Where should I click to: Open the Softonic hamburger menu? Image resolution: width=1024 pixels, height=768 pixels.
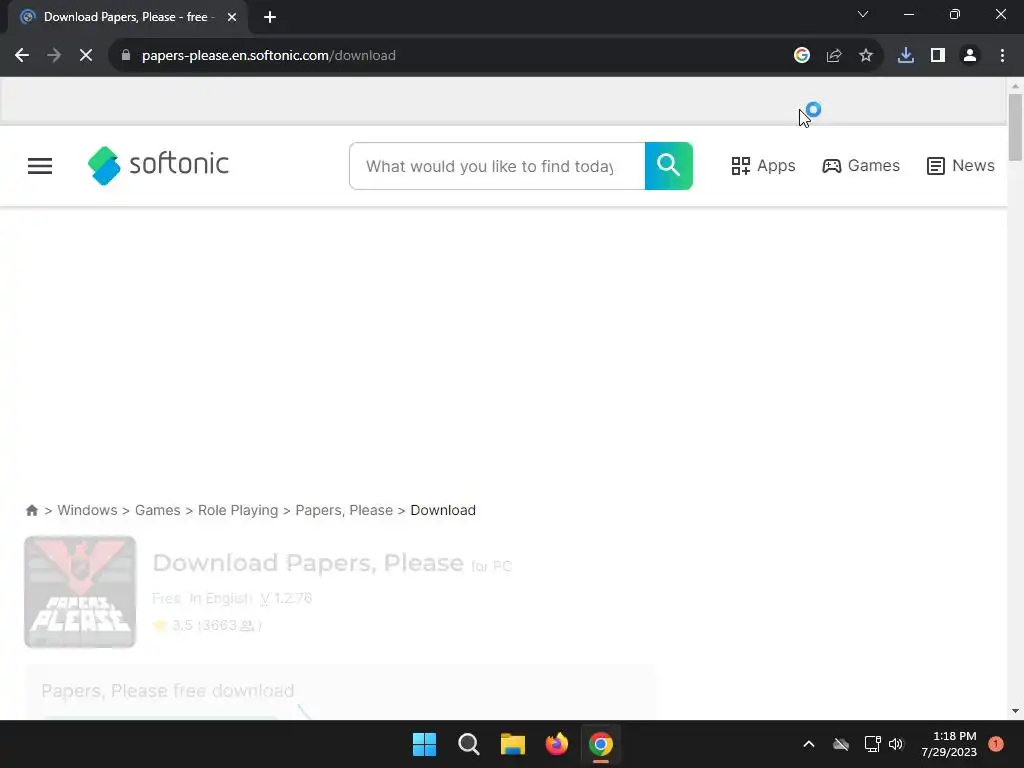(x=40, y=166)
